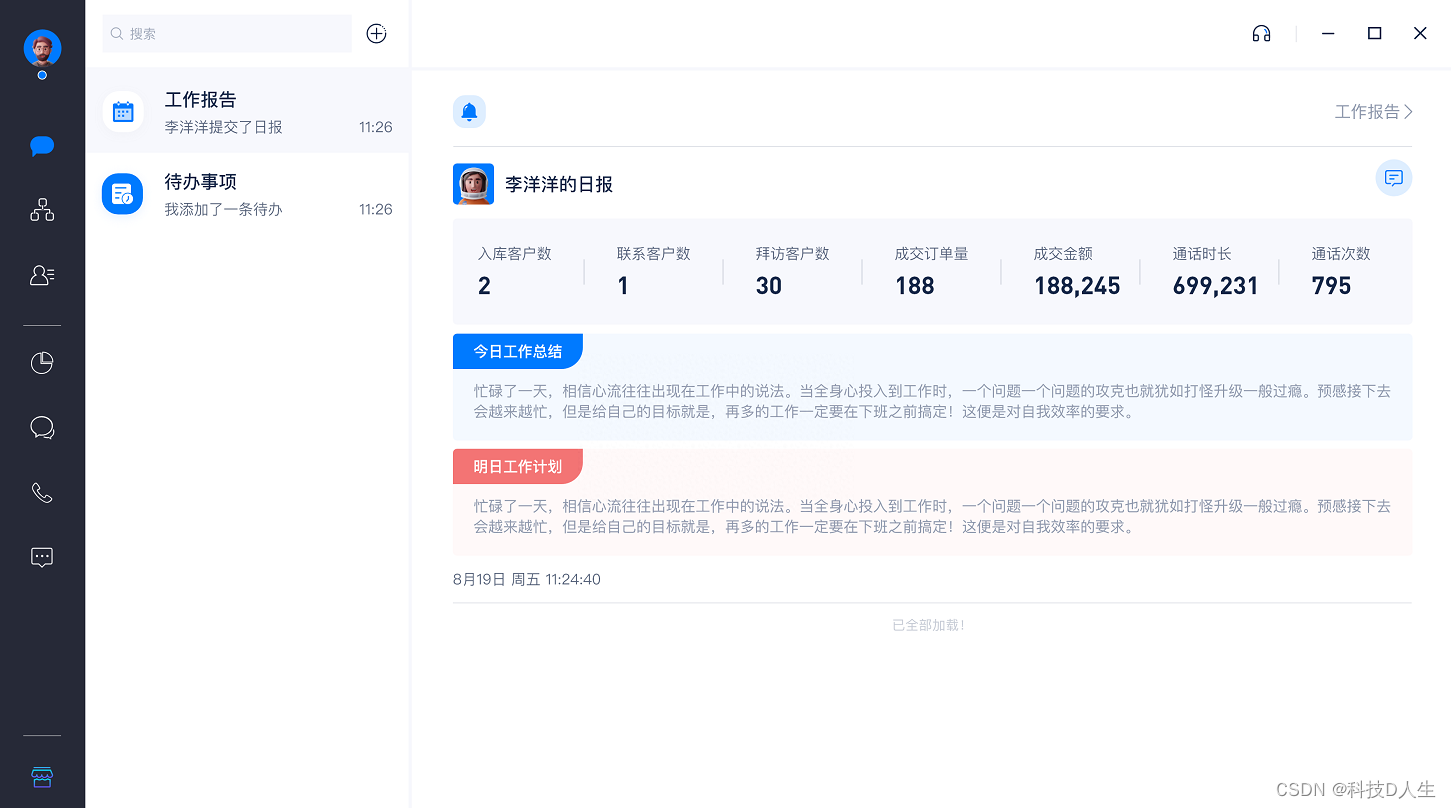Click 李洋洋's avatar in the daily report
1451x808 pixels.
tap(473, 184)
